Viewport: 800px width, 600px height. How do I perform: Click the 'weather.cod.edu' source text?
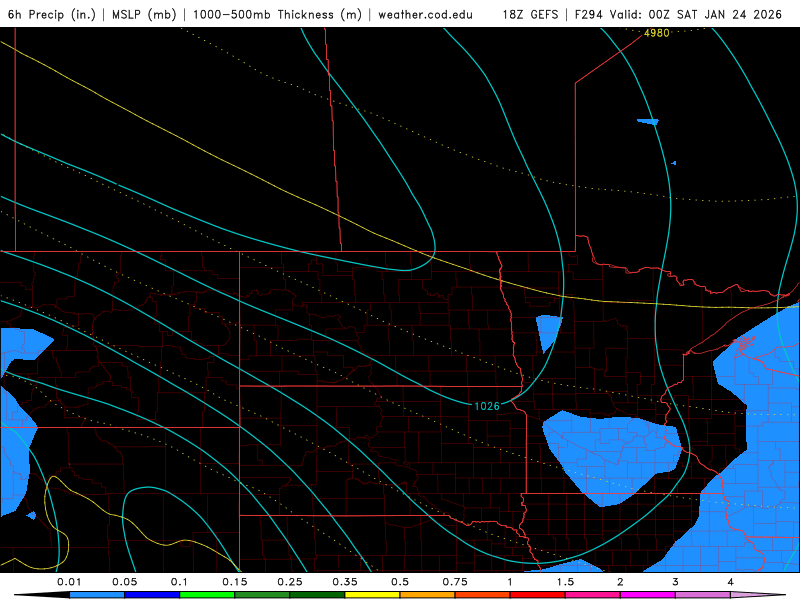[x=425, y=14]
